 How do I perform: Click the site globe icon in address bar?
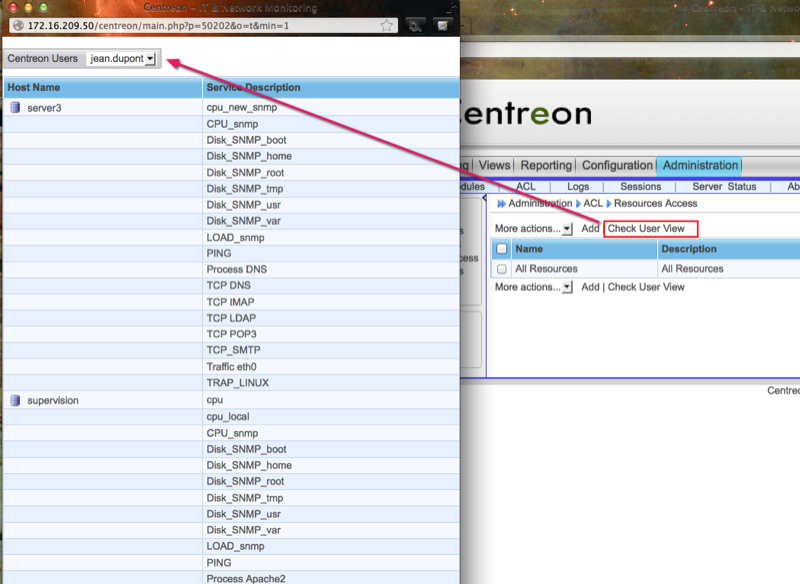[x=16, y=25]
